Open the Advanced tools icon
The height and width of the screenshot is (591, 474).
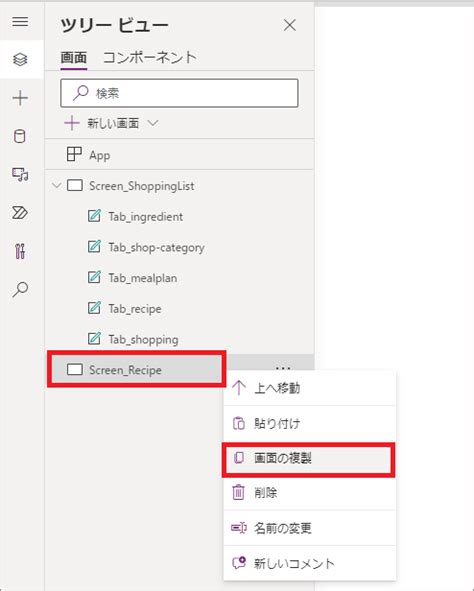point(20,251)
